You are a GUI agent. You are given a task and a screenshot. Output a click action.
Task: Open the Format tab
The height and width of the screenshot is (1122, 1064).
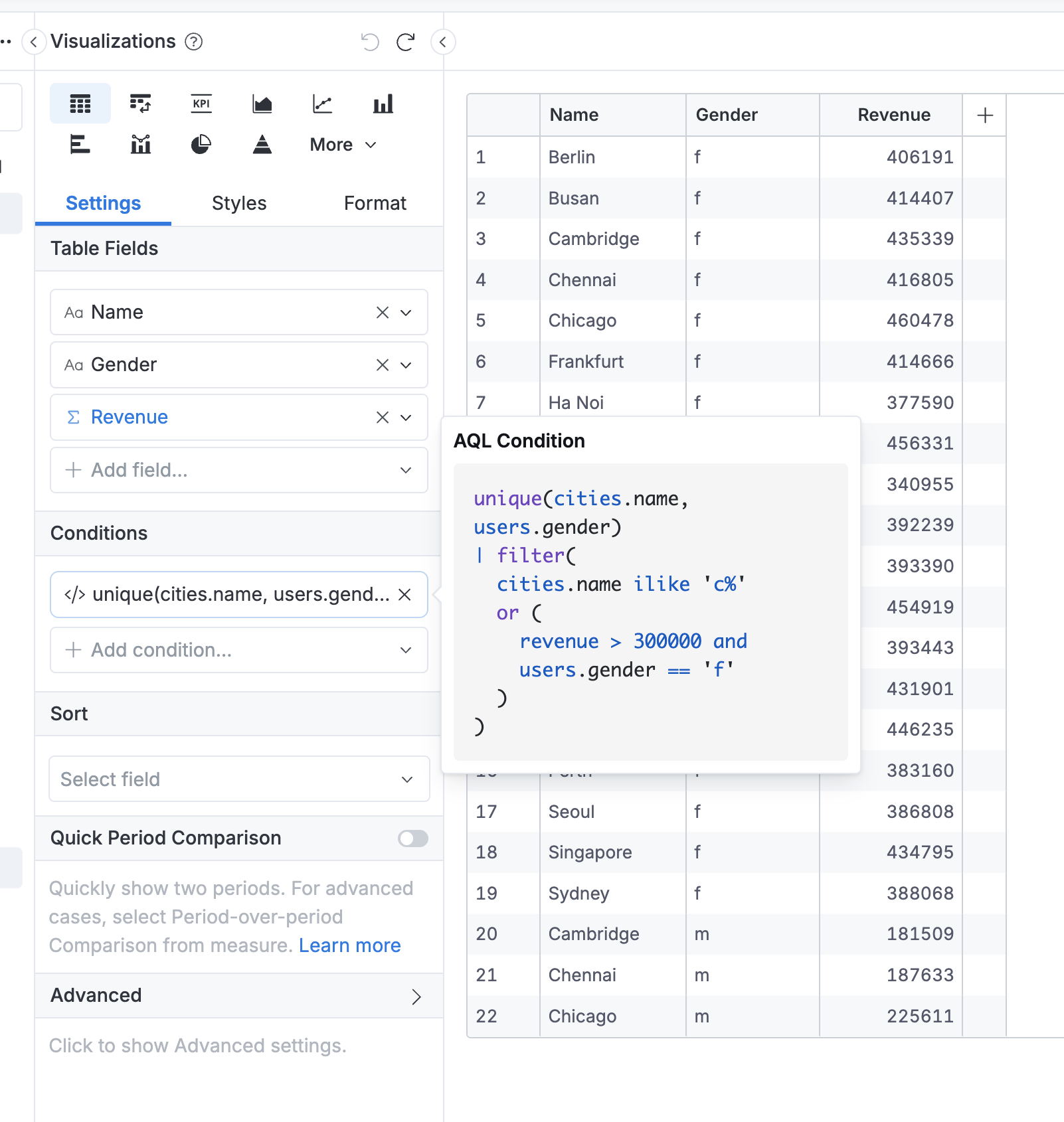point(375,203)
